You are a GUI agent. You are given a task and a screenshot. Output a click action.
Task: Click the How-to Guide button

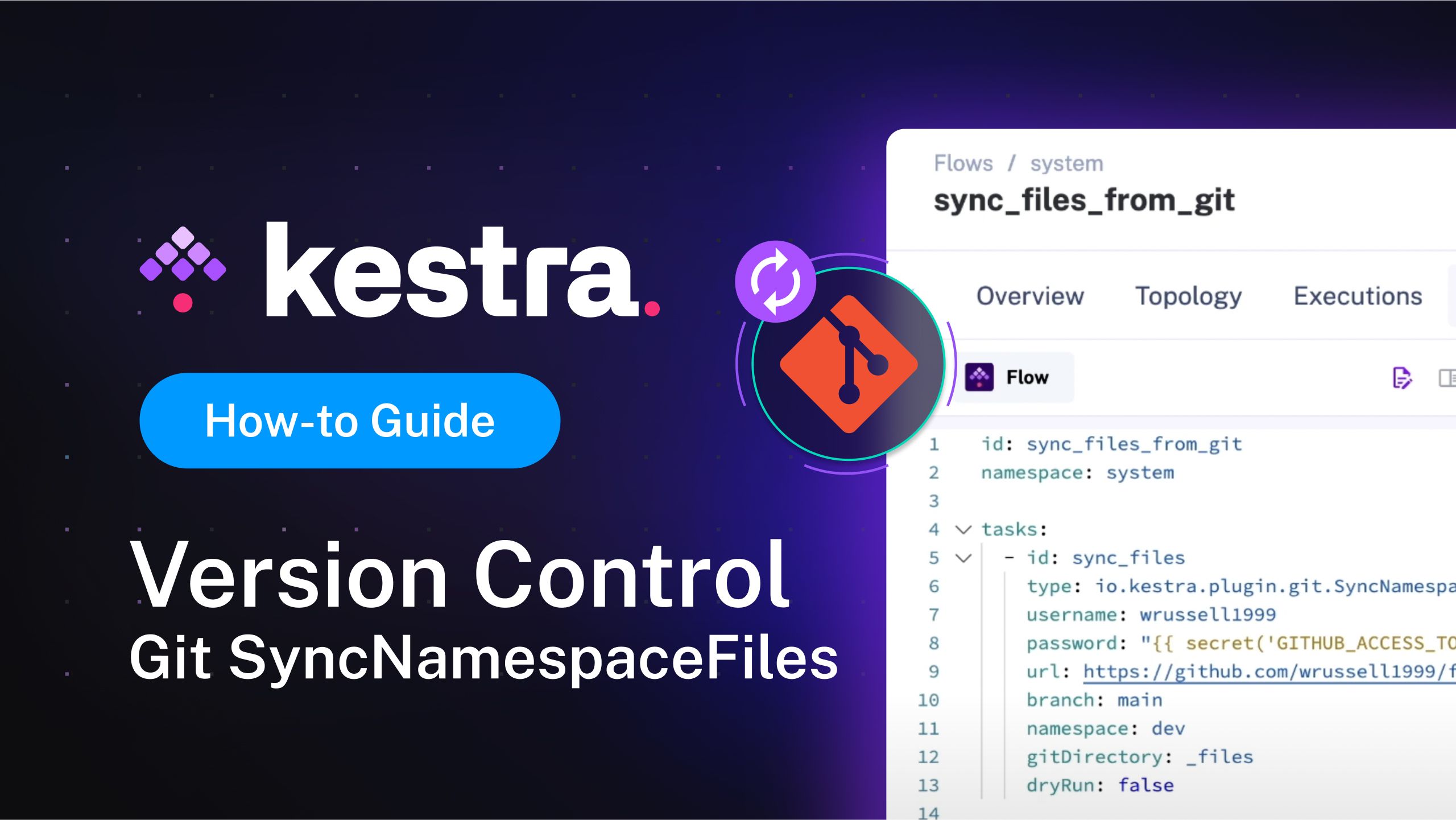(x=350, y=421)
